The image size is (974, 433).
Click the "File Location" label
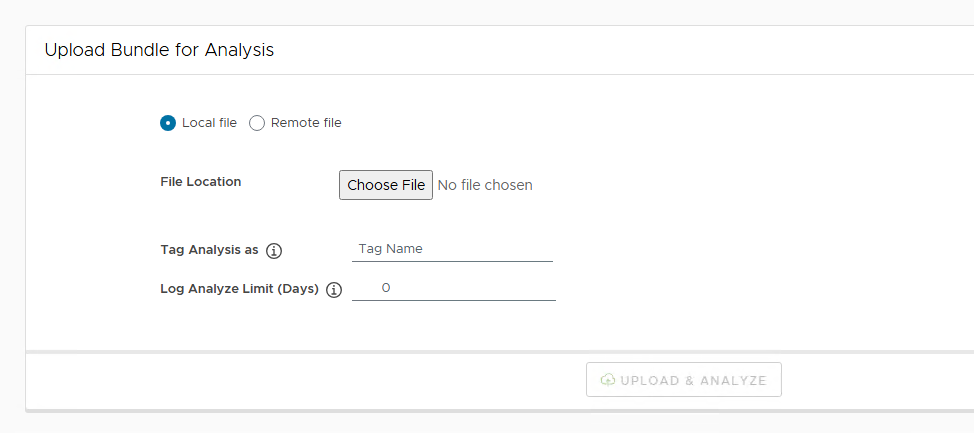201,182
